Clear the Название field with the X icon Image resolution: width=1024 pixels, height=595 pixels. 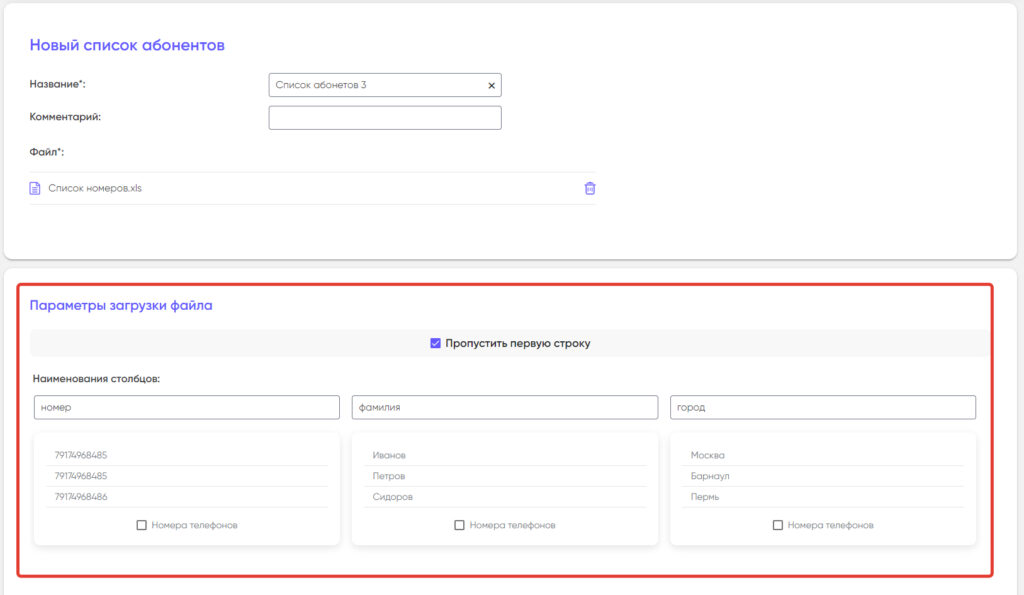tap(491, 86)
